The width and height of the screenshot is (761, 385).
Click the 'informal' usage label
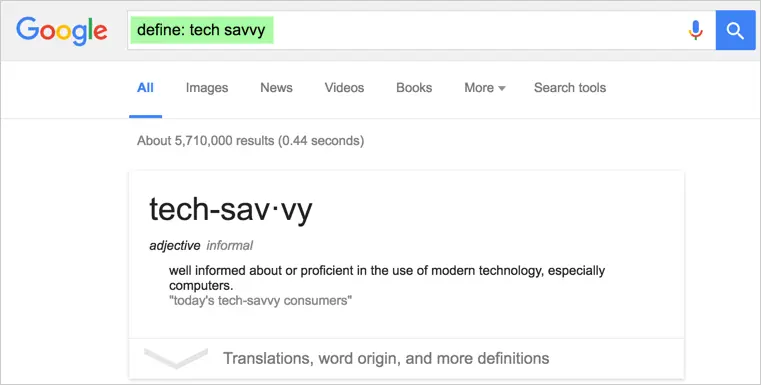230,246
